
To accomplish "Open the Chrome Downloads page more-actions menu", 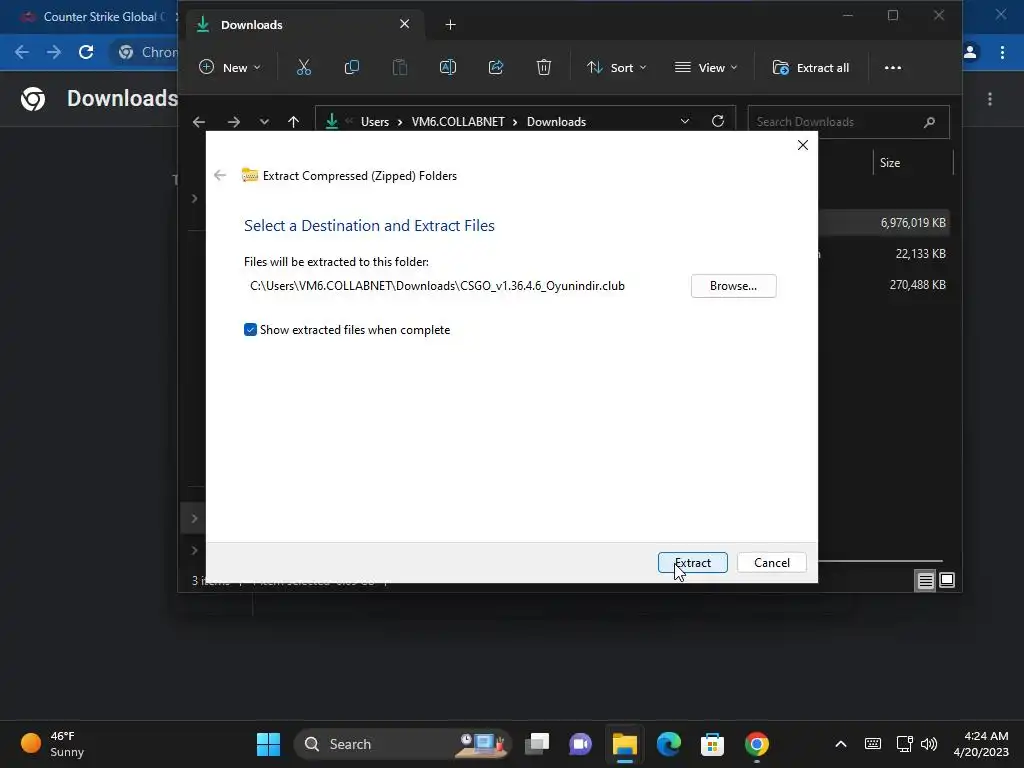I will [989, 99].
